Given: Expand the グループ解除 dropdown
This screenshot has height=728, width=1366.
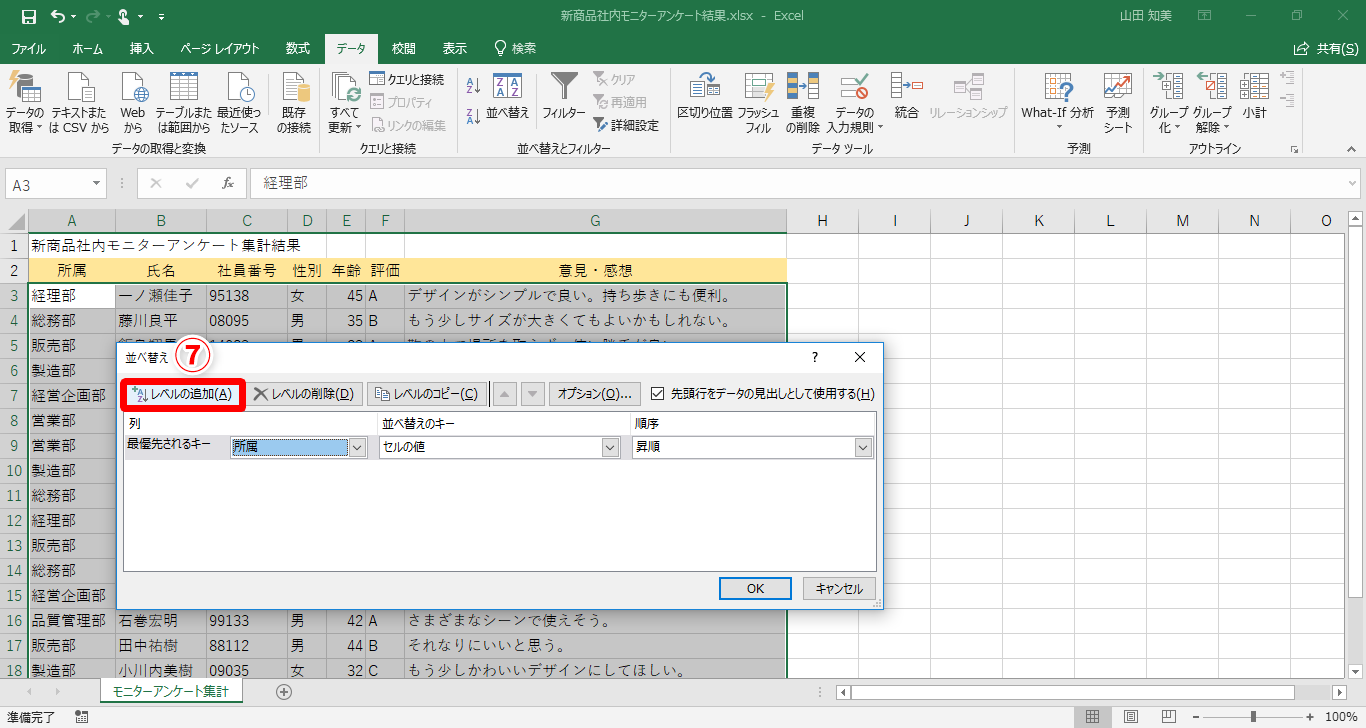Looking at the screenshot, I should pos(1227,128).
